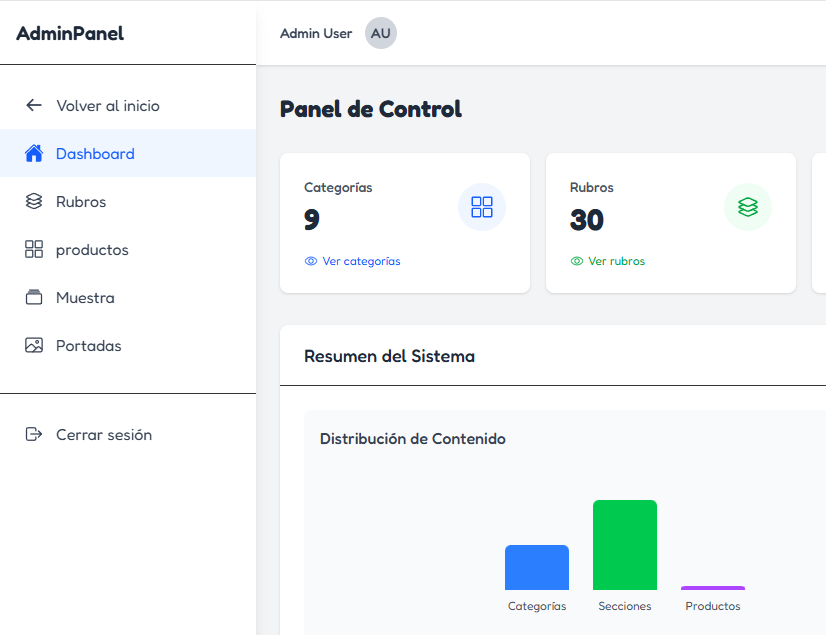This screenshot has width=826, height=635.
Task: Click the green layers icon in Rubros card
Action: [748, 207]
